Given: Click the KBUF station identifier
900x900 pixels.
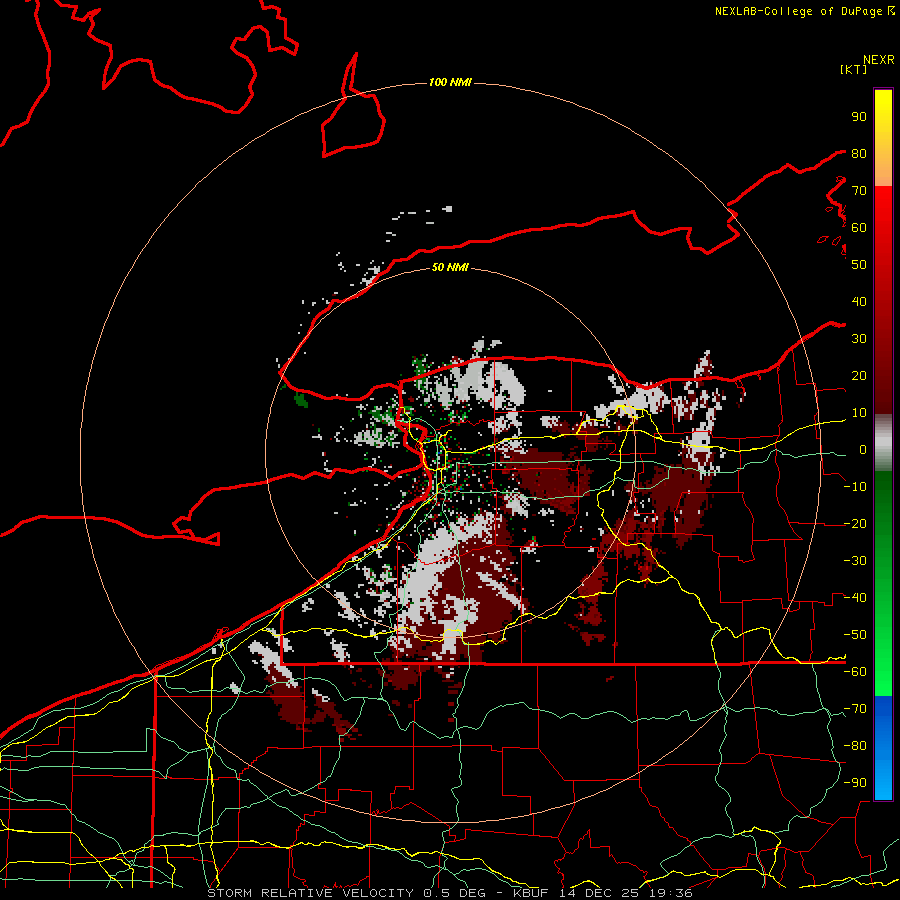Looking at the screenshot, I should coord(531,893).
